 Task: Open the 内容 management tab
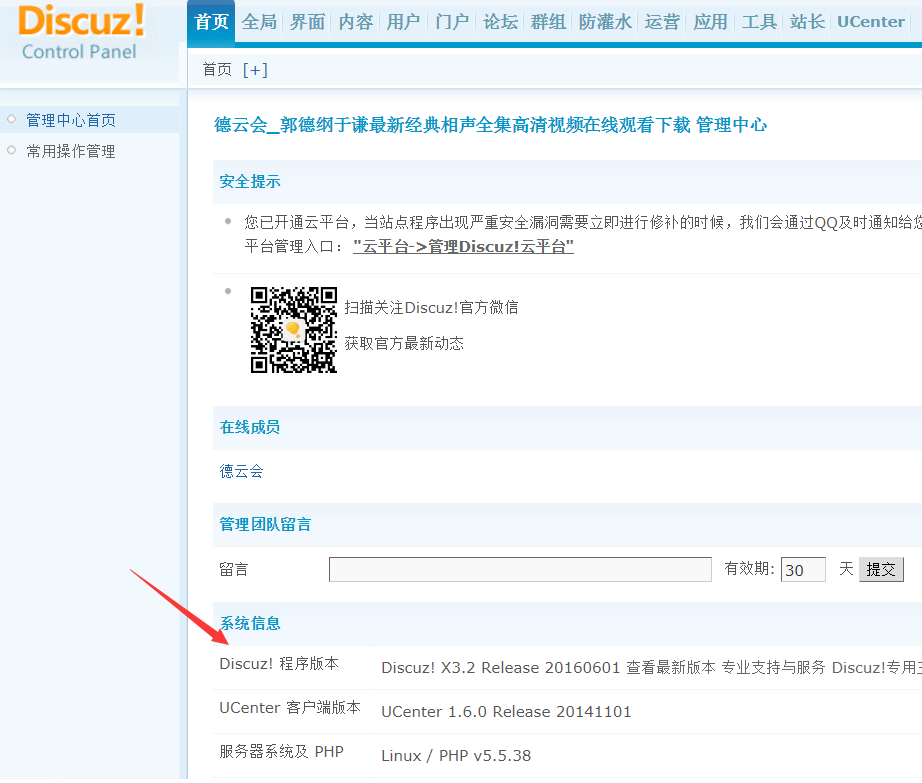click(x=355, y=22)
